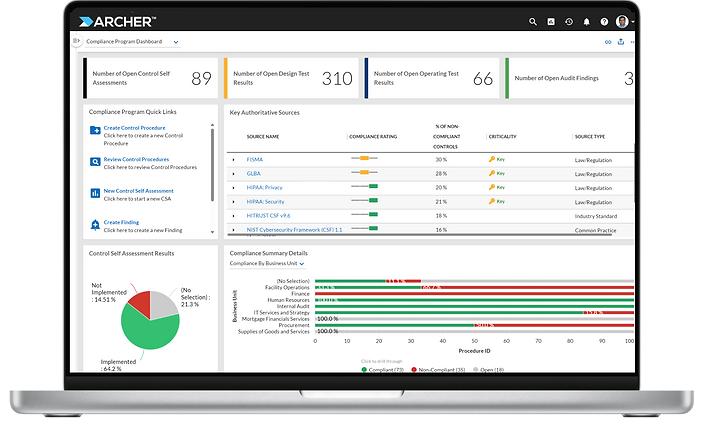Click the Procurement bar in compliance chart
The height and width of the screenshot is (444, 704).
coord(474,325)
